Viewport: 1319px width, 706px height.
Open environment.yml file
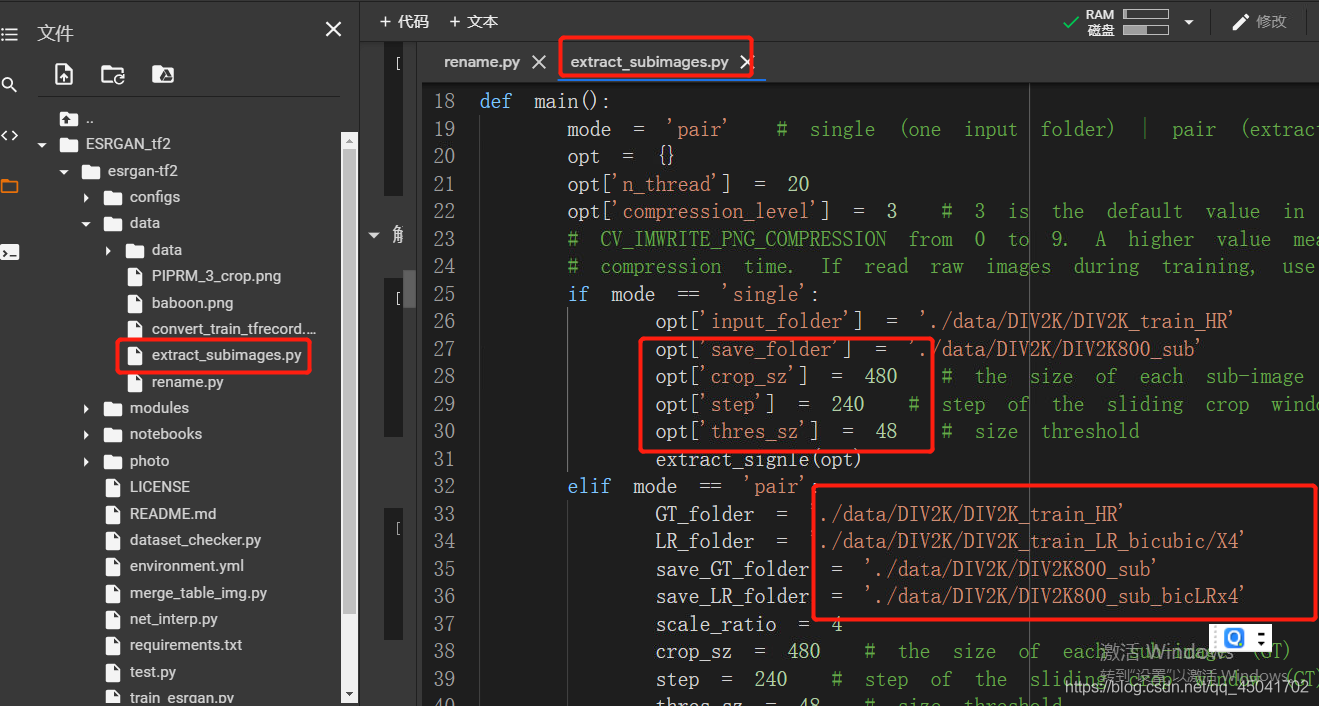[186, 566]
